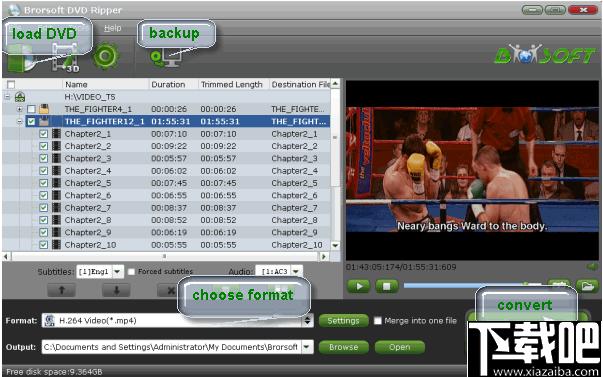Open the 3D video editor icon

coord(65,58)
